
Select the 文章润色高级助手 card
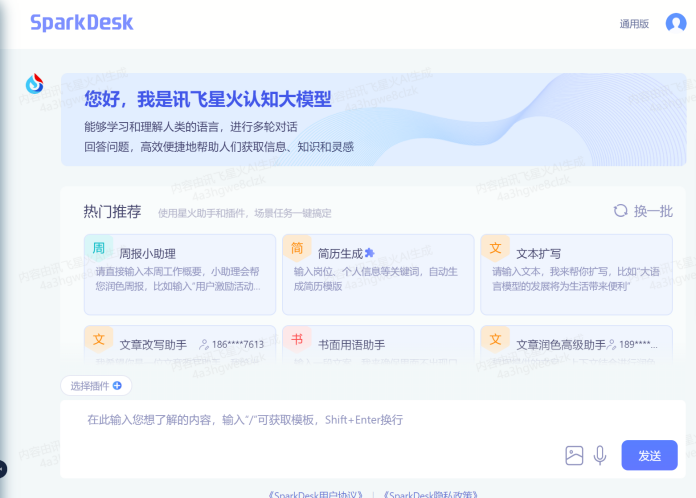[576, 344]
